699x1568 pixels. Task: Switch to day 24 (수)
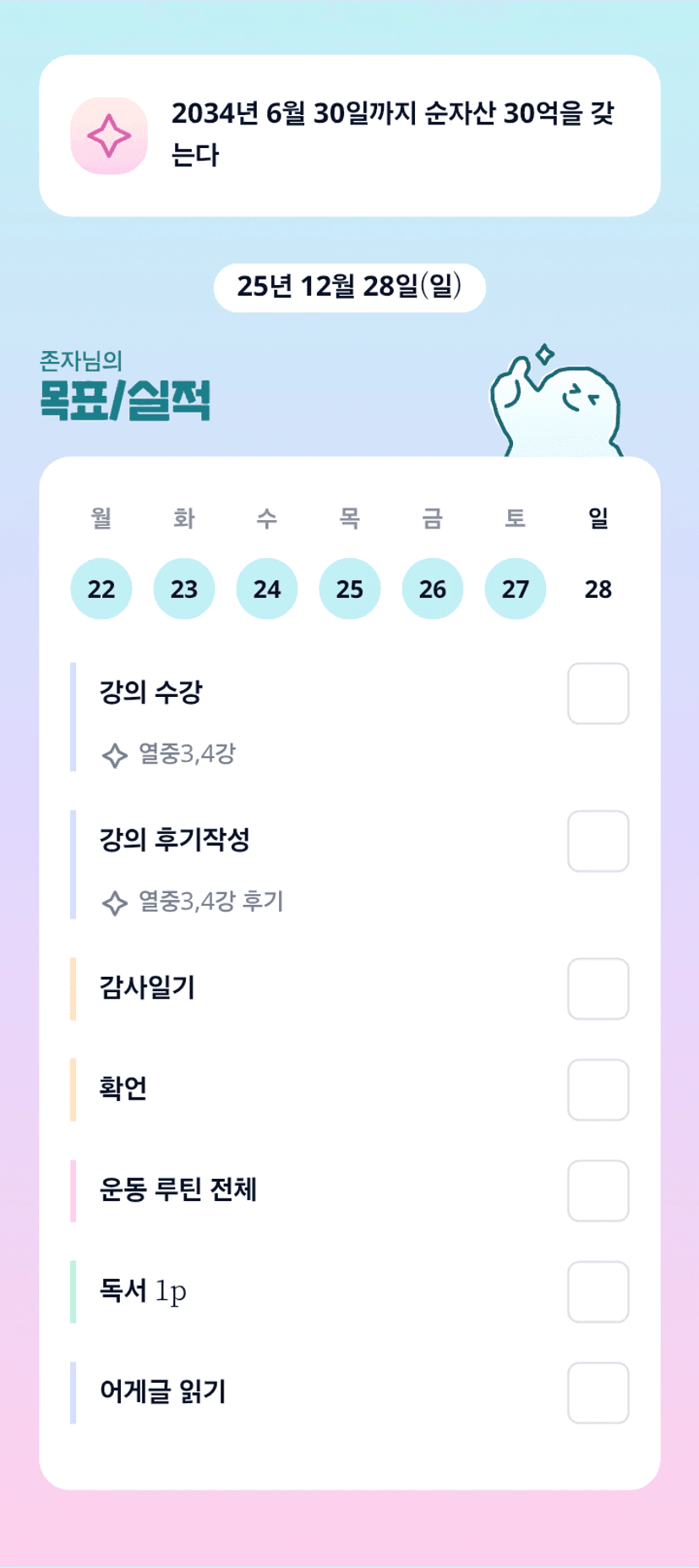[x=267, y=589]
